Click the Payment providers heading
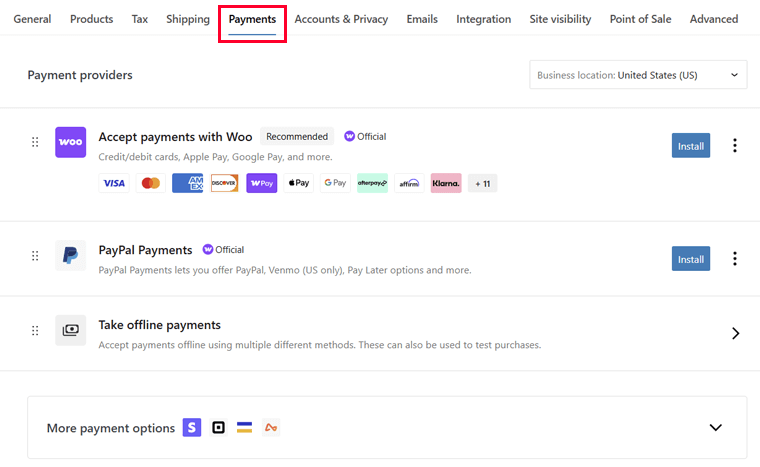Screen dimensions: 760x467 80,75
